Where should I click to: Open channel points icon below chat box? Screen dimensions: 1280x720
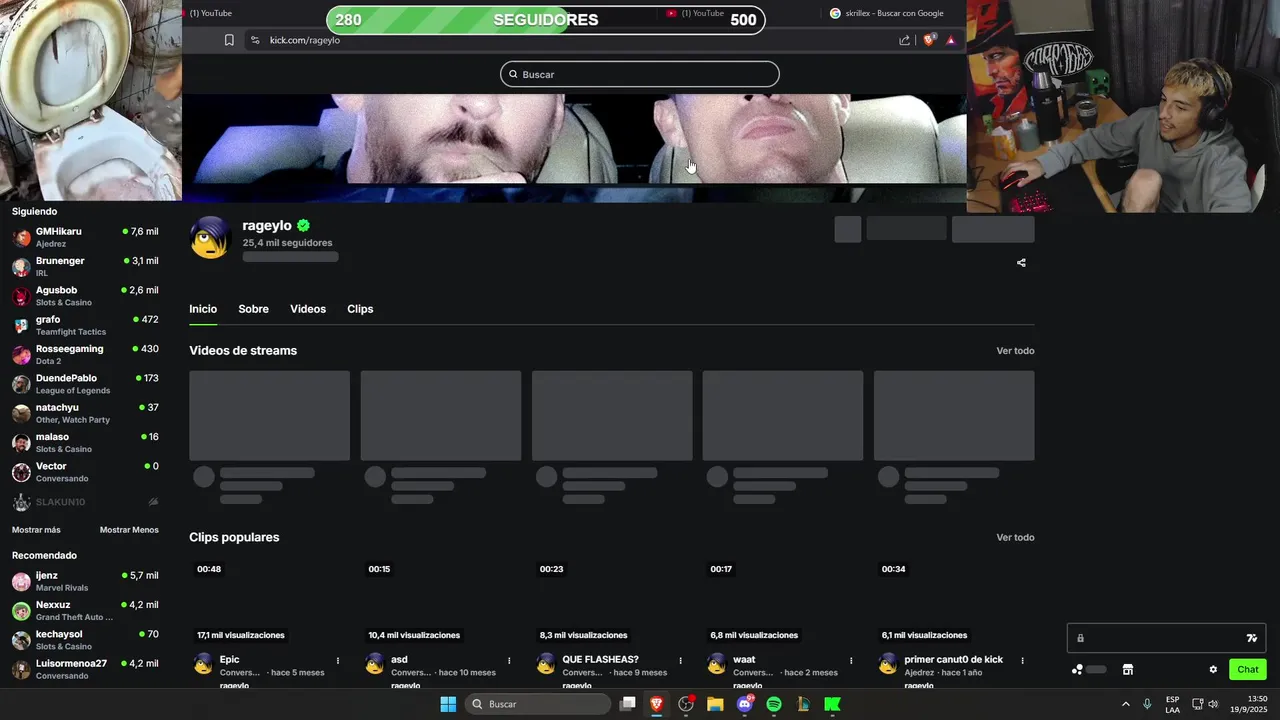[x=1077, y=670]
